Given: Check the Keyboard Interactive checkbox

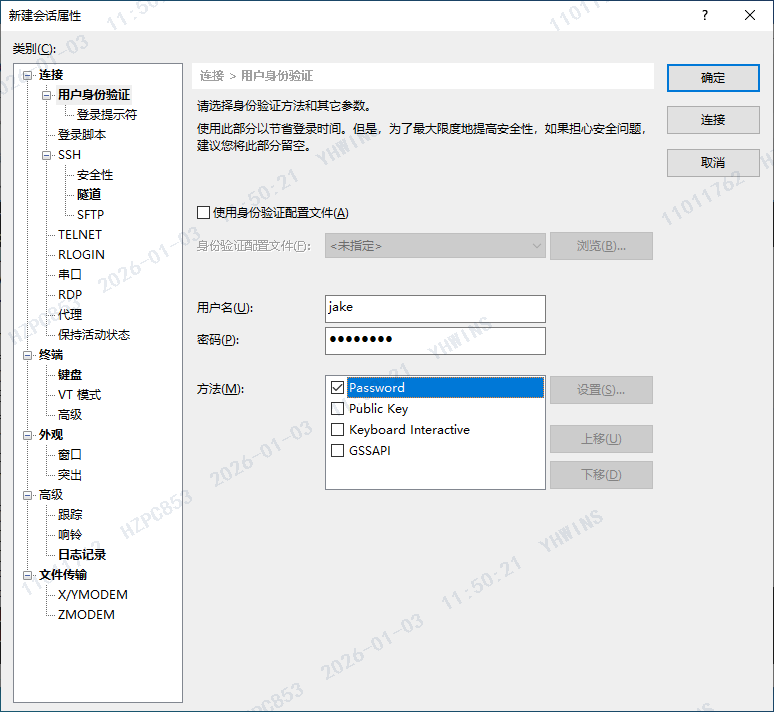Looking at the screenshot, I should (x=338, y=430).
